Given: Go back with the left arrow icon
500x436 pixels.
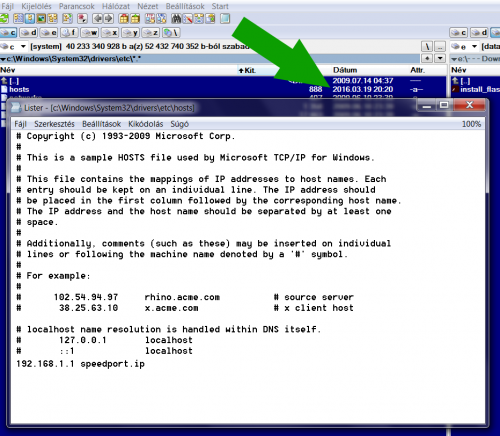Looking at the screenshot, I should (97, 18).
